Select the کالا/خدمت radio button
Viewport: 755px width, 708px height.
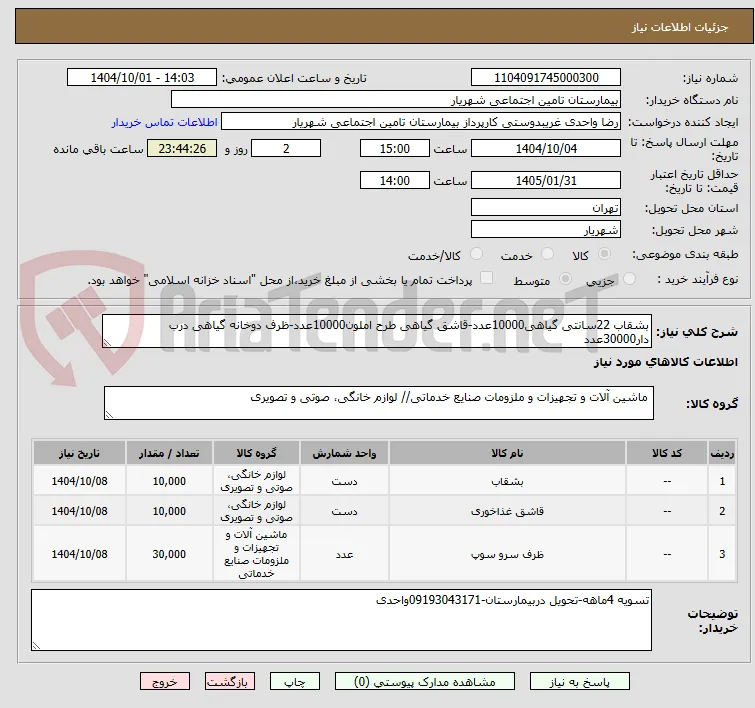pos(476,253)
